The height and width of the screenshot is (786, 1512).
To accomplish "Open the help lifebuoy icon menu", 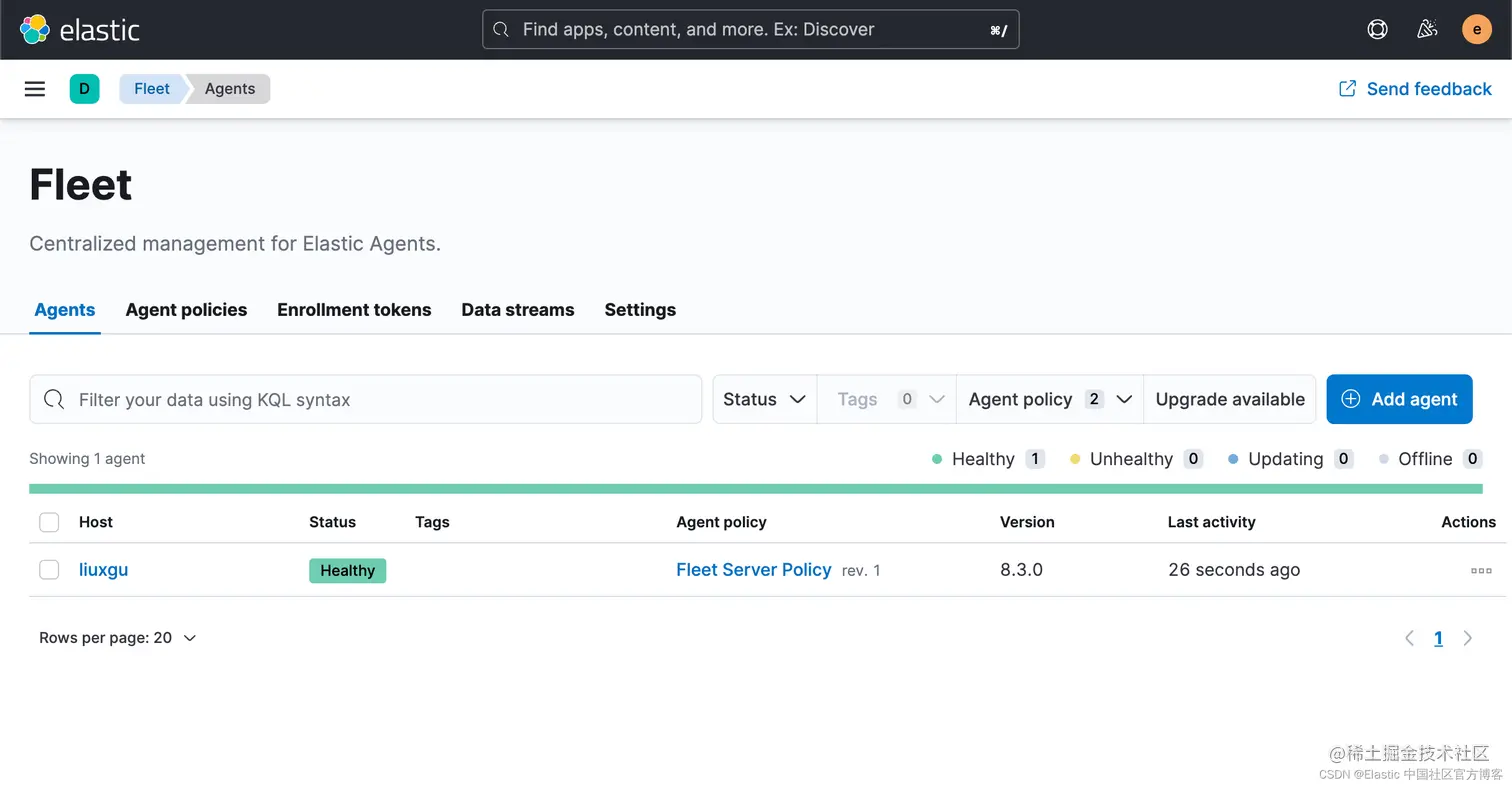I will 1377,29.
